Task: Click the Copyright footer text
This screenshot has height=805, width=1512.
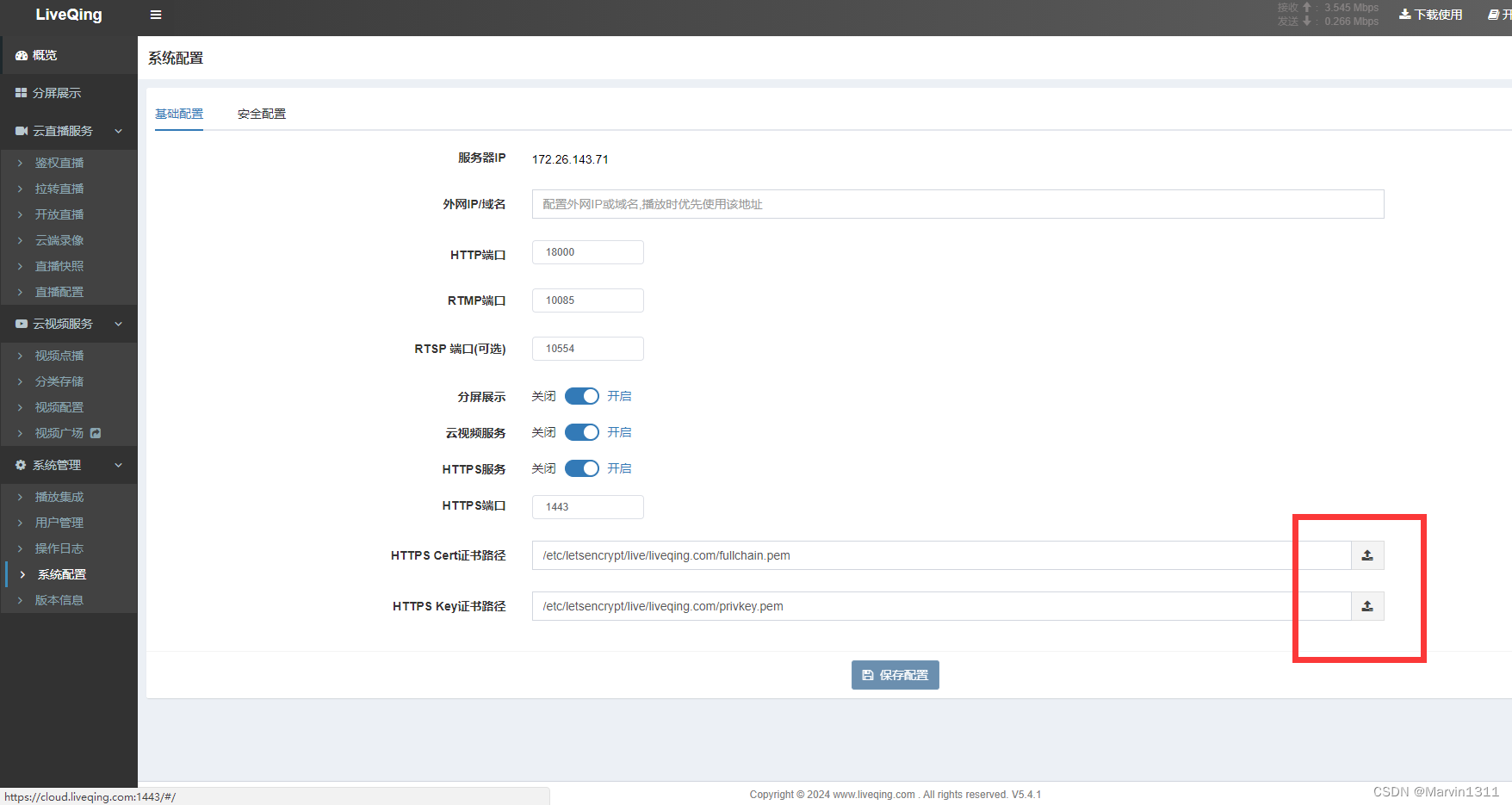Action: (x=895, y=794)
